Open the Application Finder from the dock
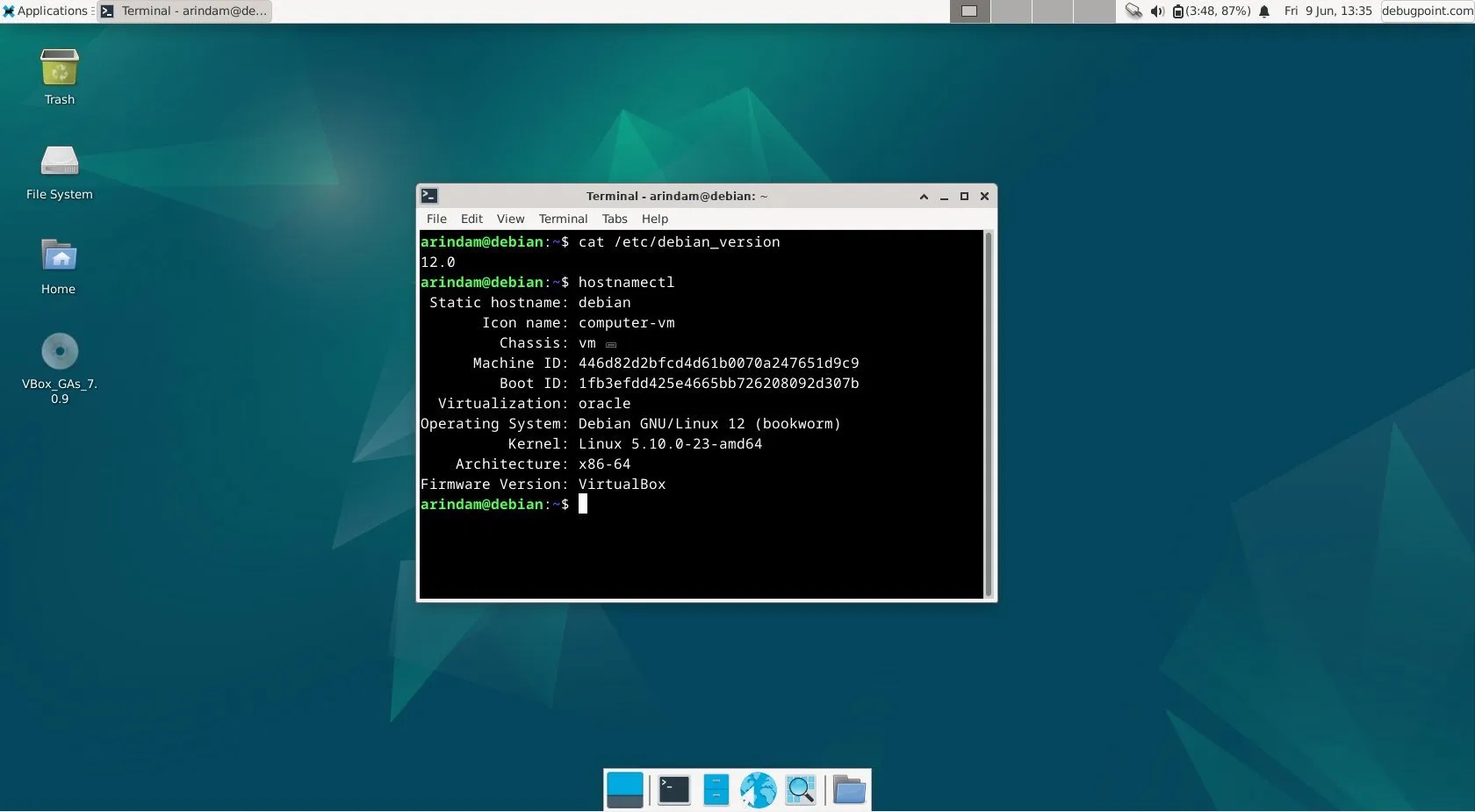Viewport: 1475px width, 812px height. (800, 790)
